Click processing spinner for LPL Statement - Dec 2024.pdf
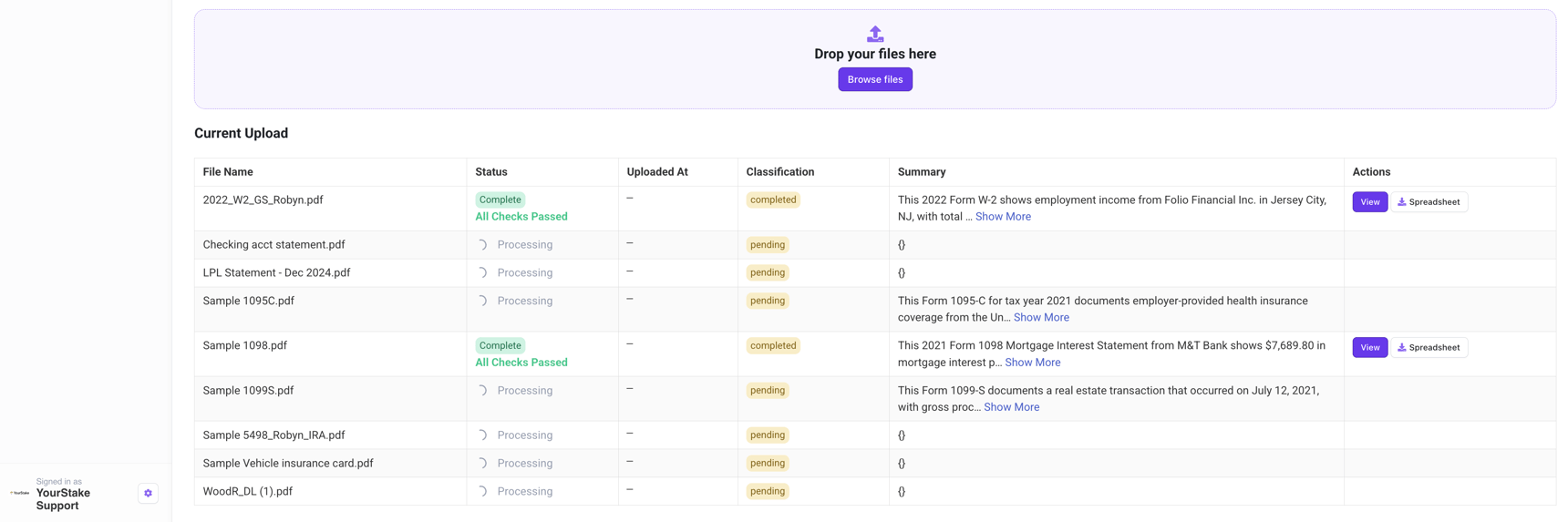The image size is (1568, 522). tap(482, 273)
